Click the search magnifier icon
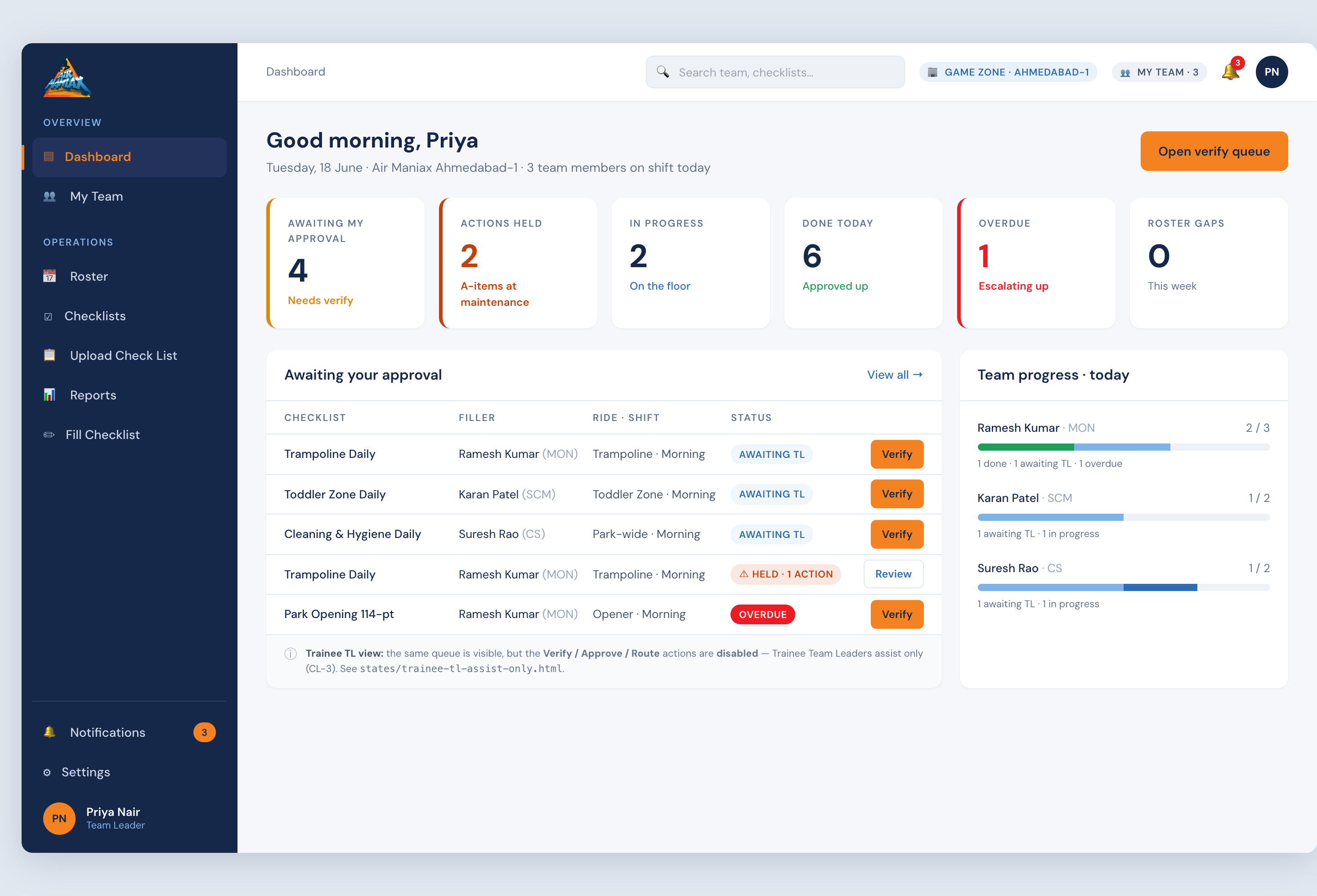This screenshot has height=896, width=1317. click(663, 72)
